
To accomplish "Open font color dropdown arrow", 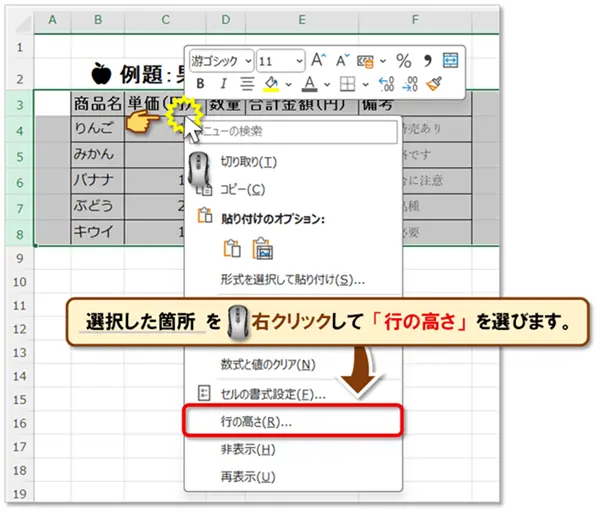I will point(327,84).
